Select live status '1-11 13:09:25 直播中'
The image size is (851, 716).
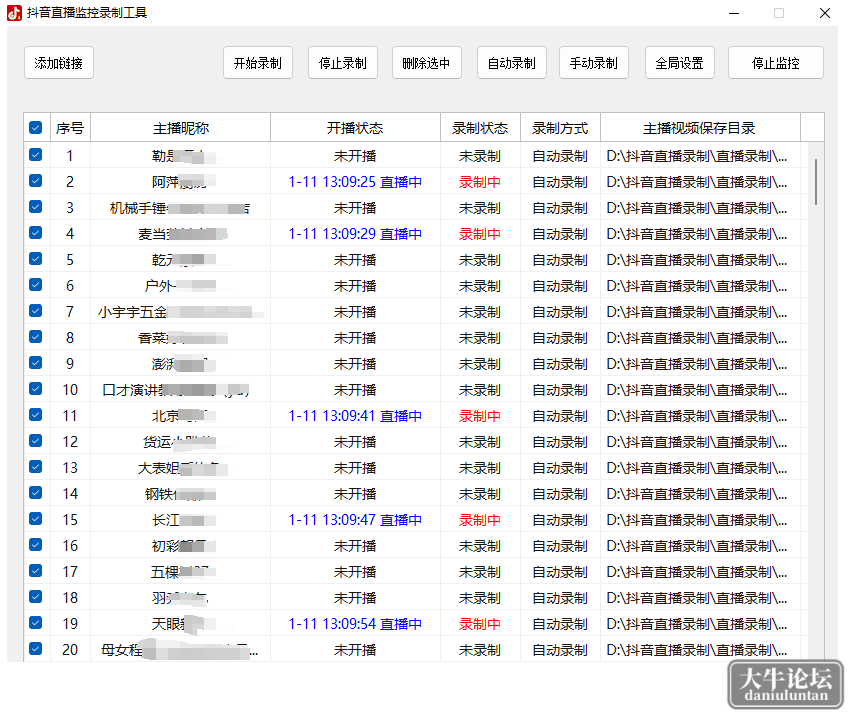click(x=355, y=182)
